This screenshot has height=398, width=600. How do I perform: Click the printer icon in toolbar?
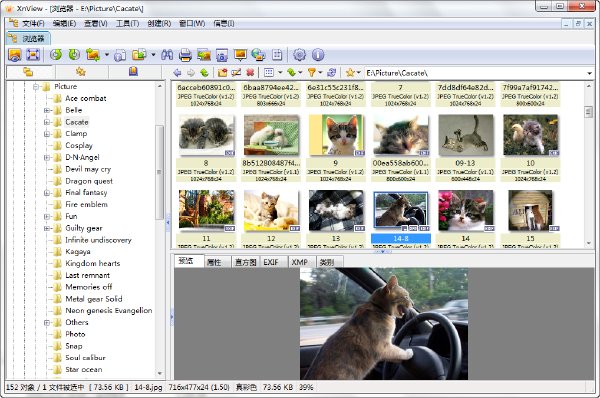(185, 55)
